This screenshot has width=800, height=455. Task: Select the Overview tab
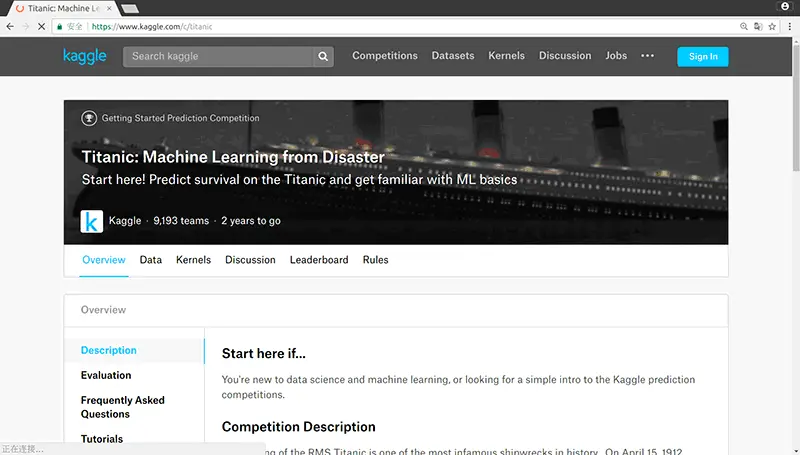point(104,260)
